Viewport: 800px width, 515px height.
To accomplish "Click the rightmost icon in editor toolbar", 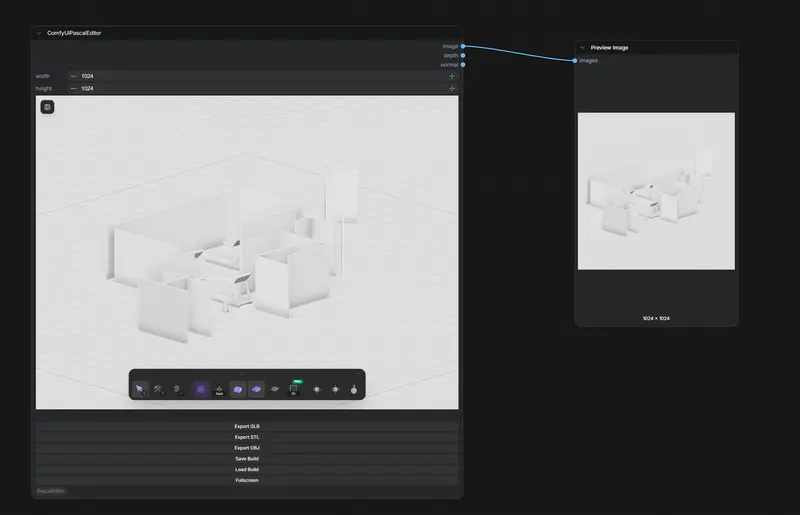I will [353, 388].
